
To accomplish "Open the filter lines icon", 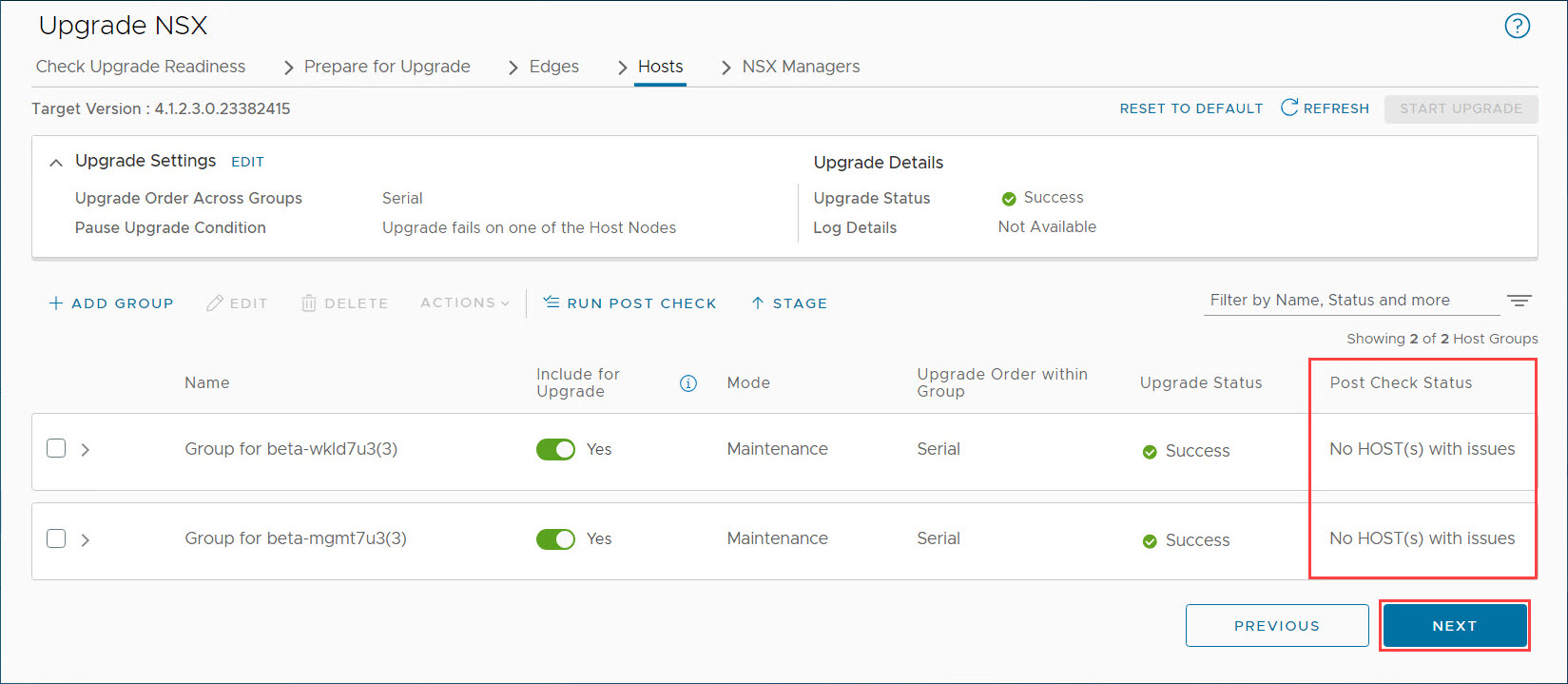I will [x=1519, y=301].
